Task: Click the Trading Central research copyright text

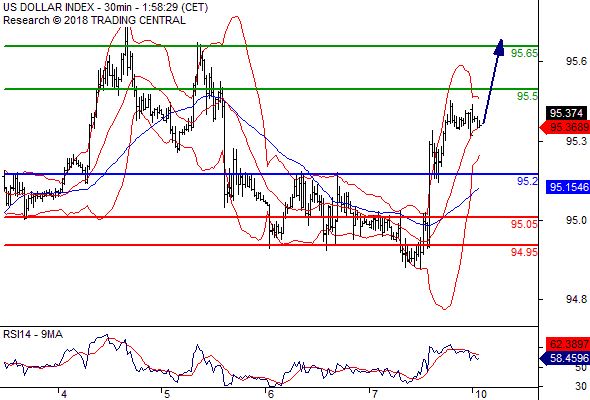Action: point(94,20)
